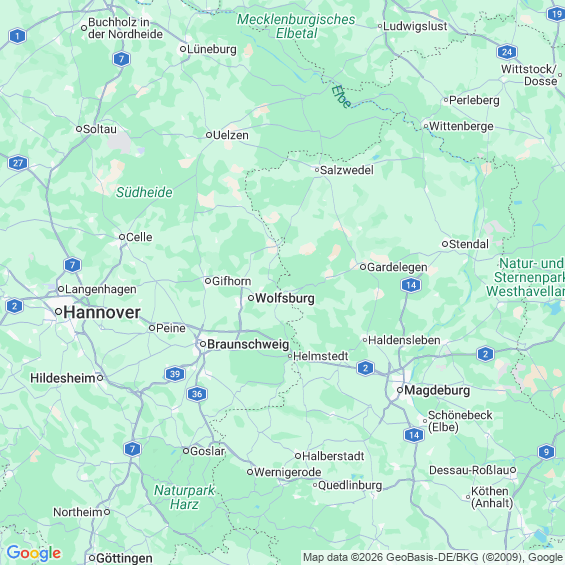Click the Lüneburg town label
The image size is (565, 565).
[212, 49]
